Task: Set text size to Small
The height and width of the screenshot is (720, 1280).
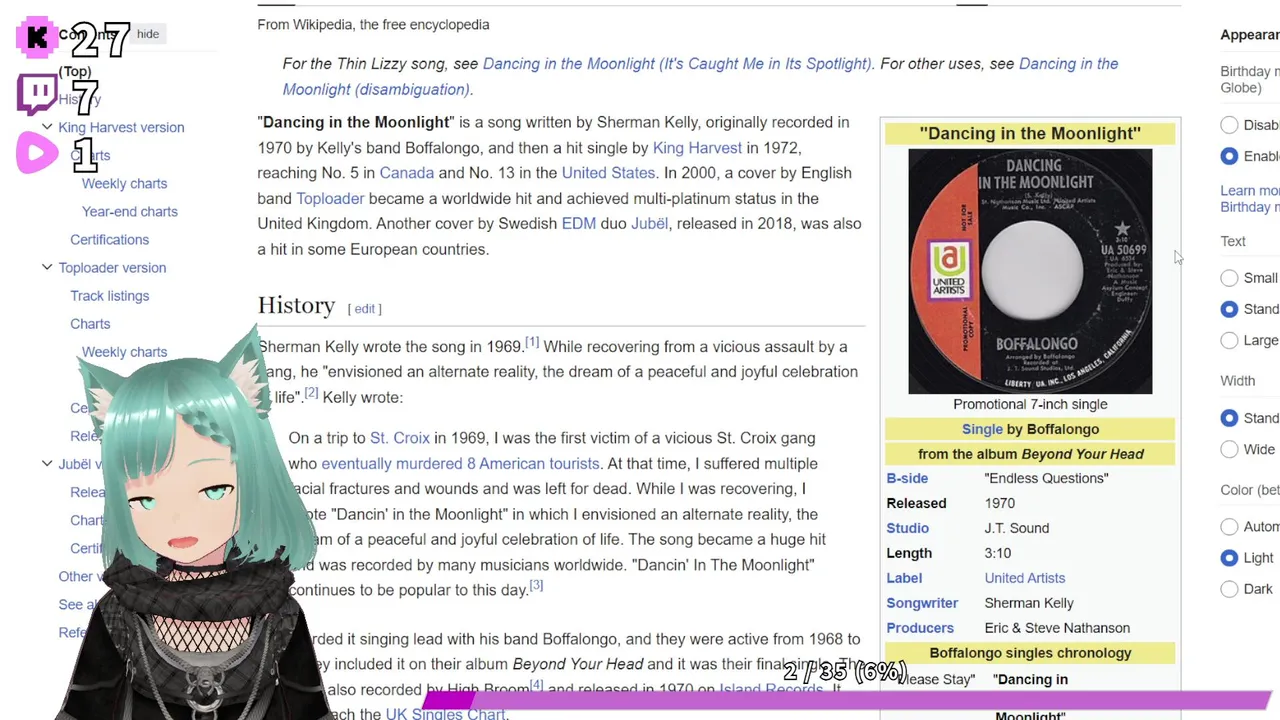Action: click(1229, 278)
